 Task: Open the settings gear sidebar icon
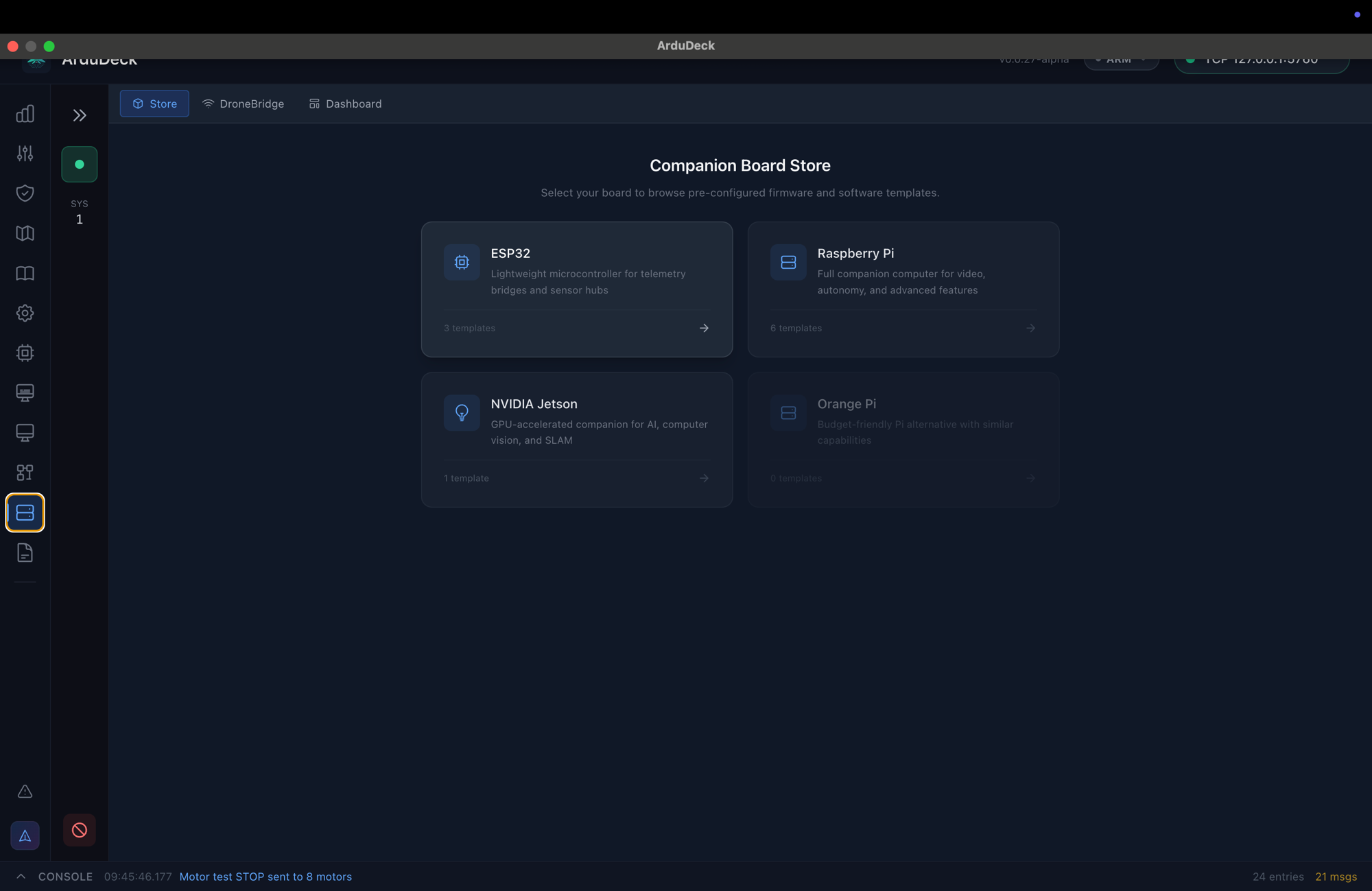pos(25,313)
